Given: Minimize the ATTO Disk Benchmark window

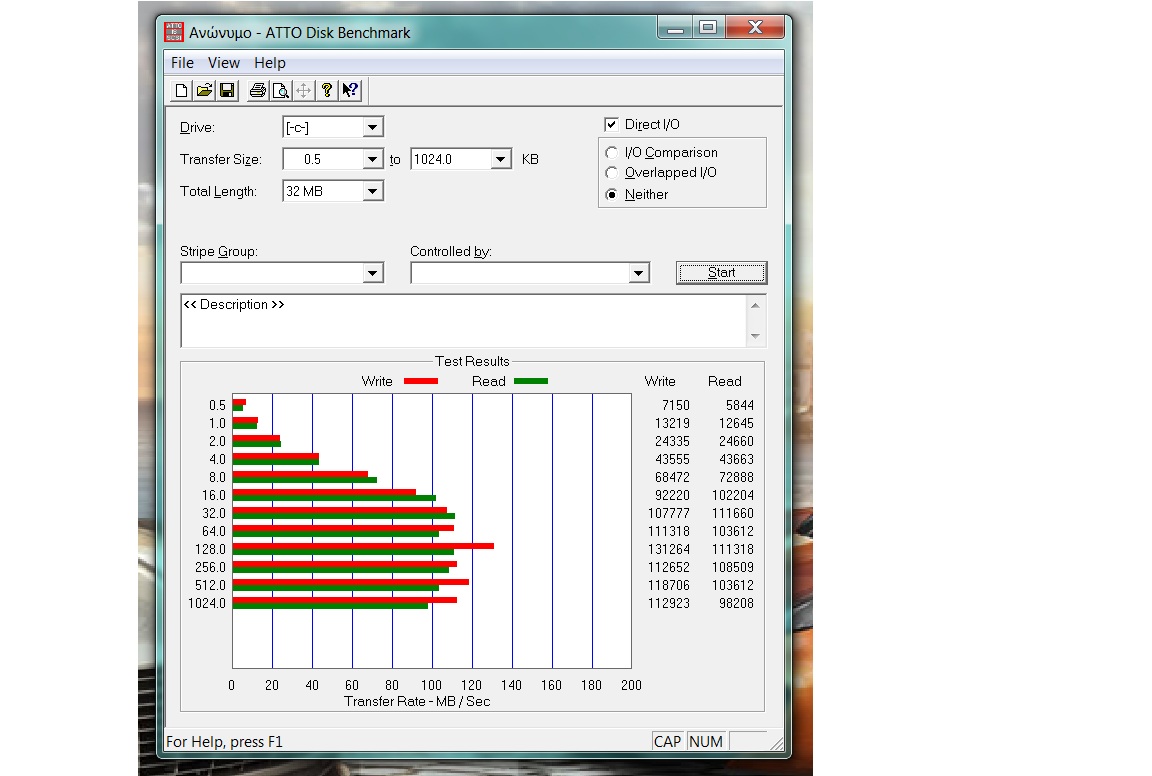Looking at the screenshot, I should (676, 28).
